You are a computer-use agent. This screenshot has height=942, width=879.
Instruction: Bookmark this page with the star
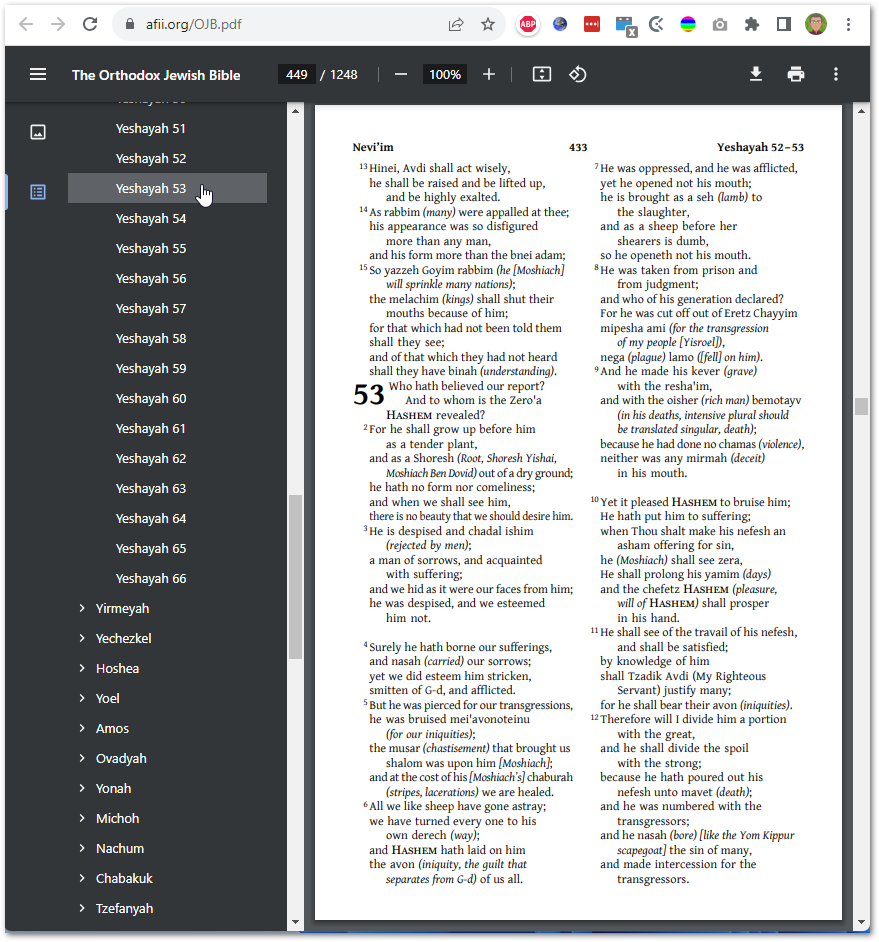pyautogui.click(x=488, y=24)
